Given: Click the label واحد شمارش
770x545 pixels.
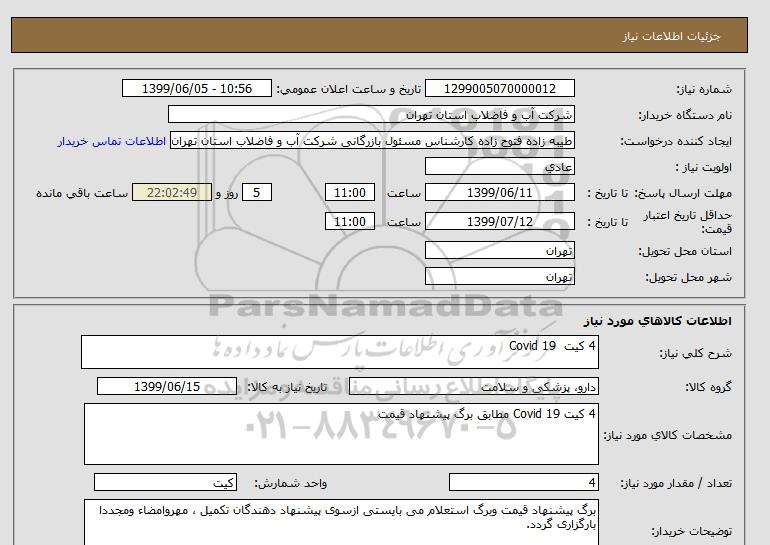Looking at the screenshot, I should coord(290,484).
